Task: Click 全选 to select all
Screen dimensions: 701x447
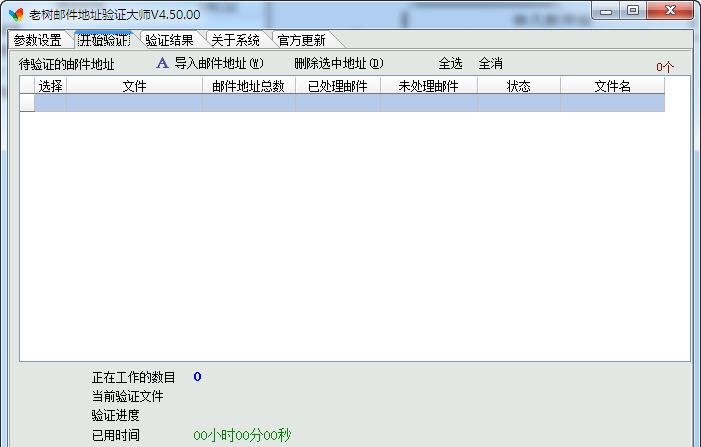Action: point(450,63)
